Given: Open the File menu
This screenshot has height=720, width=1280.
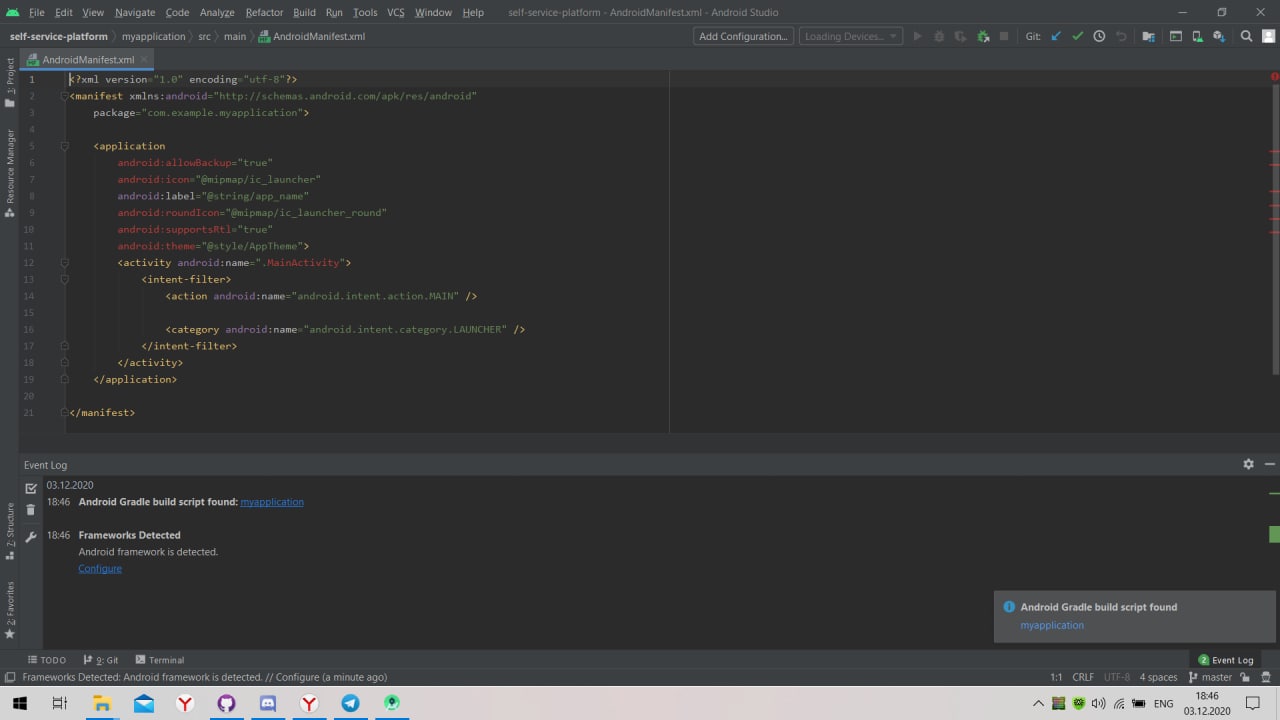Looking at the screenshot, I should click(37, 12).
